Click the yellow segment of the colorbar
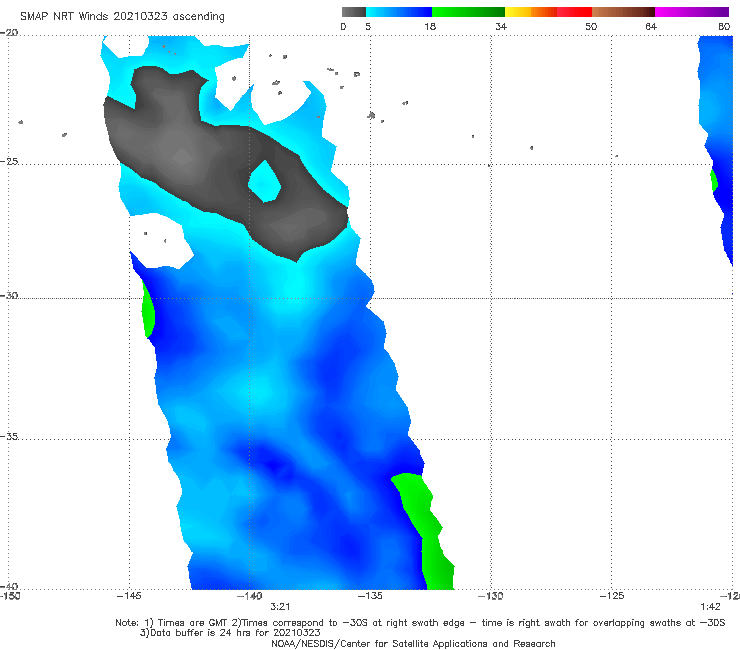Image resolution: width=740 pixels, height=650 pixels. (518, 12)
